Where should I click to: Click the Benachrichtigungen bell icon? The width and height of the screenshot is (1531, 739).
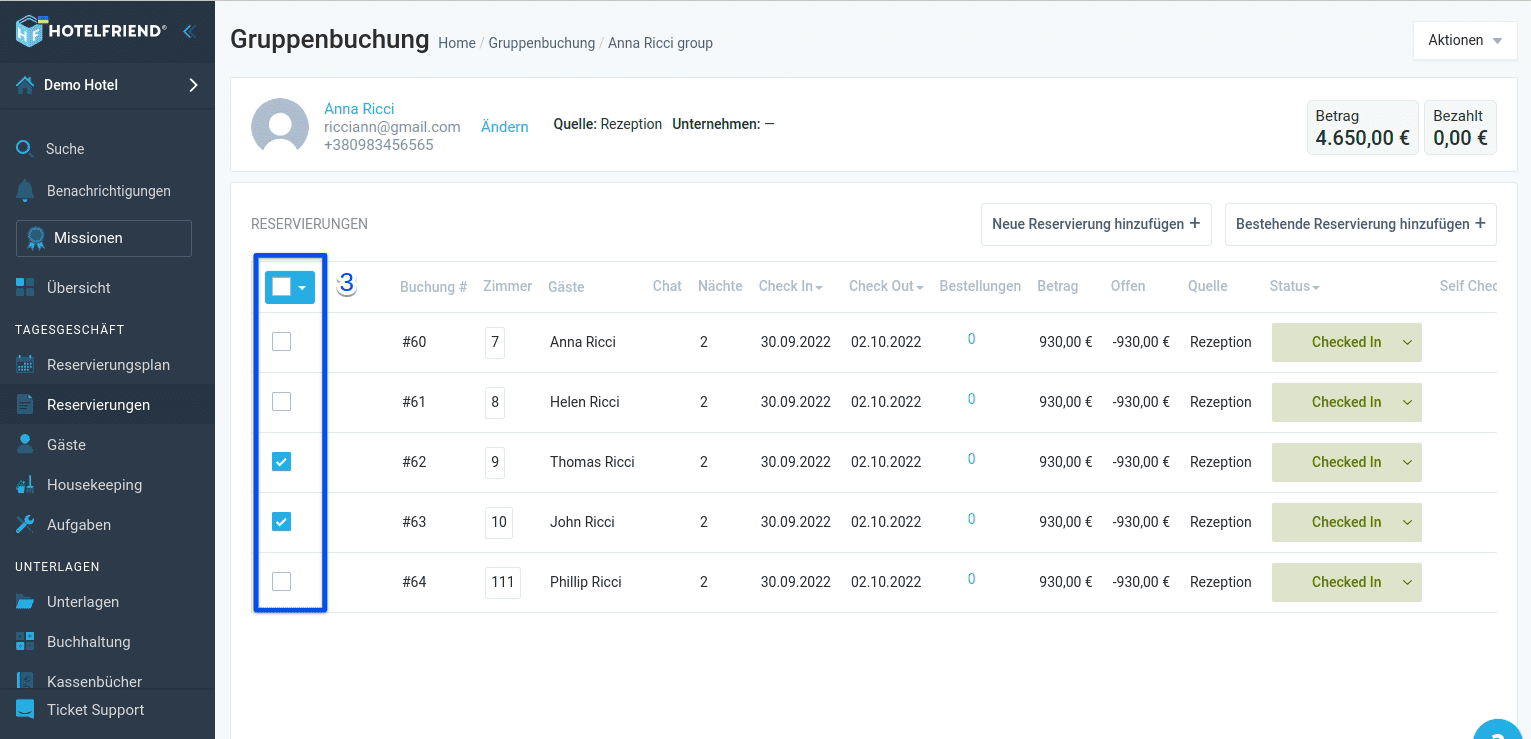25,191
